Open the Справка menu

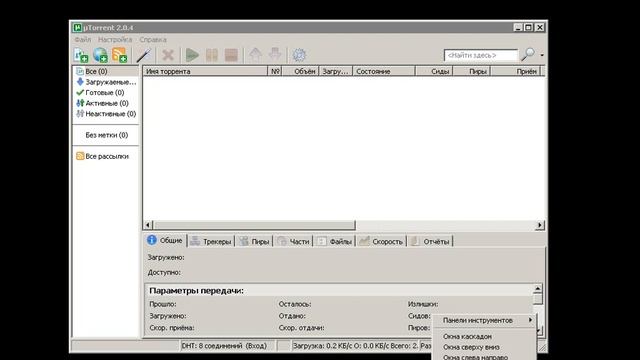[153, 40]
